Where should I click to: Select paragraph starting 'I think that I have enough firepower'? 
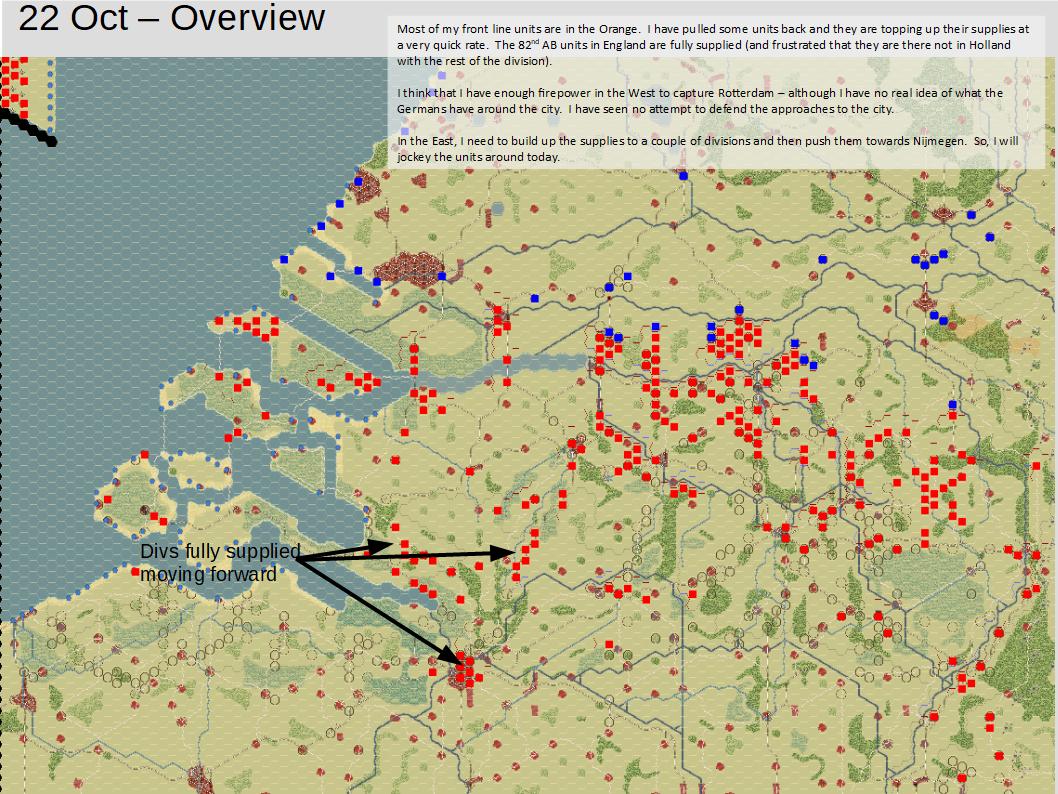coord(700,101)
